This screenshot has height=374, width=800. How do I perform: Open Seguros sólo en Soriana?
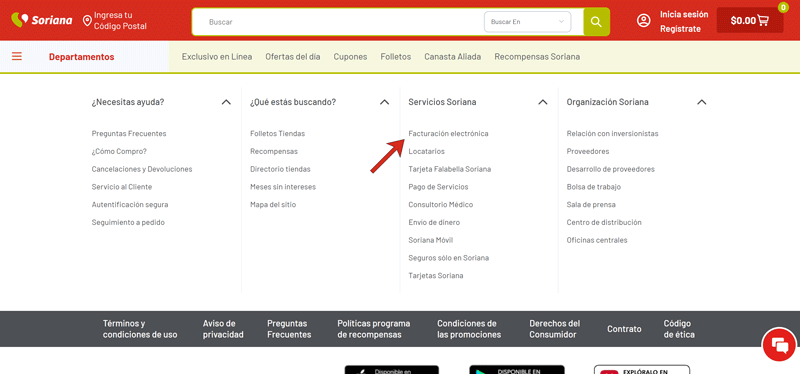coord(449,258)
